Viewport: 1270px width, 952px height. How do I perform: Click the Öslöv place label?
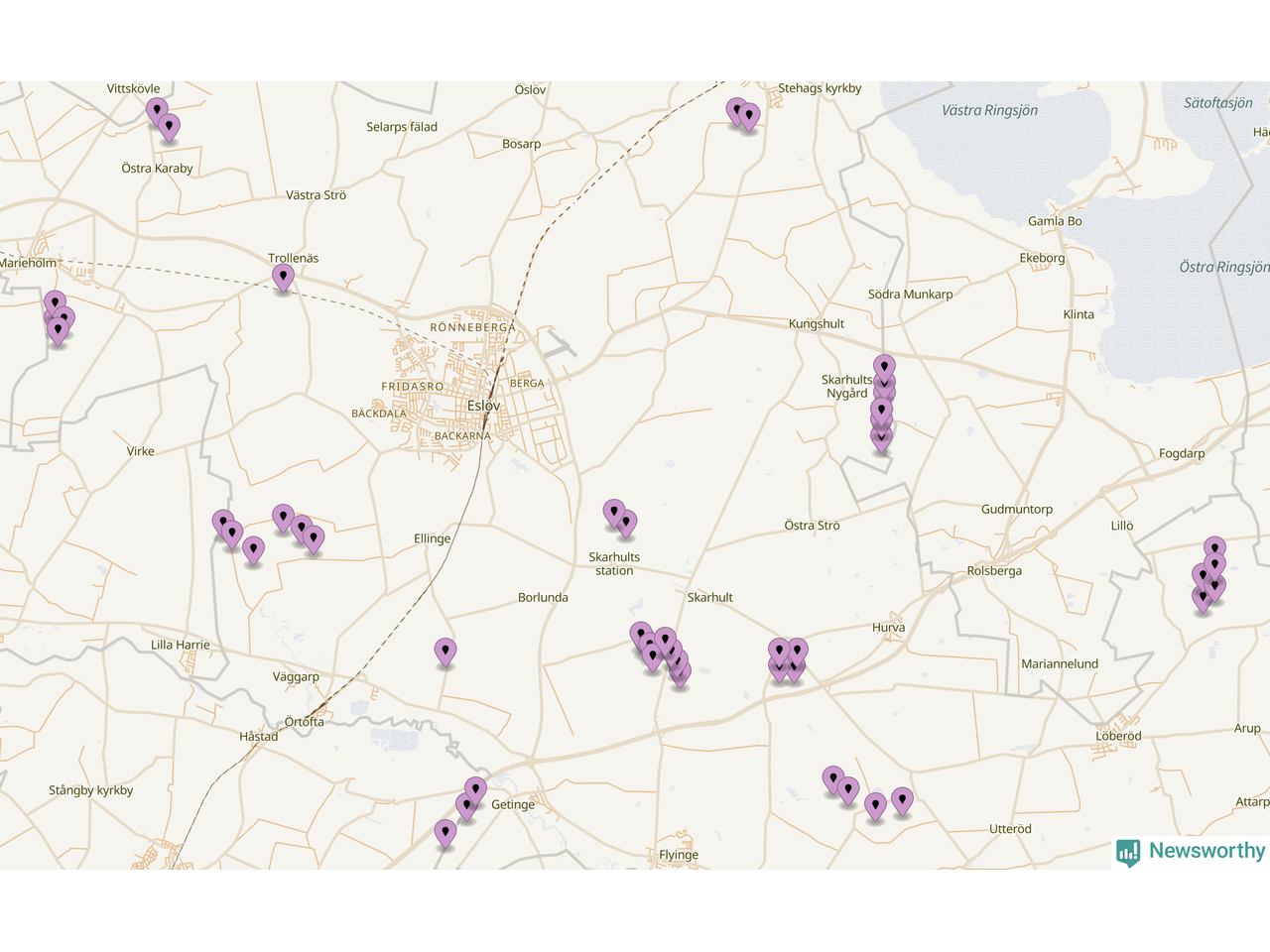[x=530, y=89]
